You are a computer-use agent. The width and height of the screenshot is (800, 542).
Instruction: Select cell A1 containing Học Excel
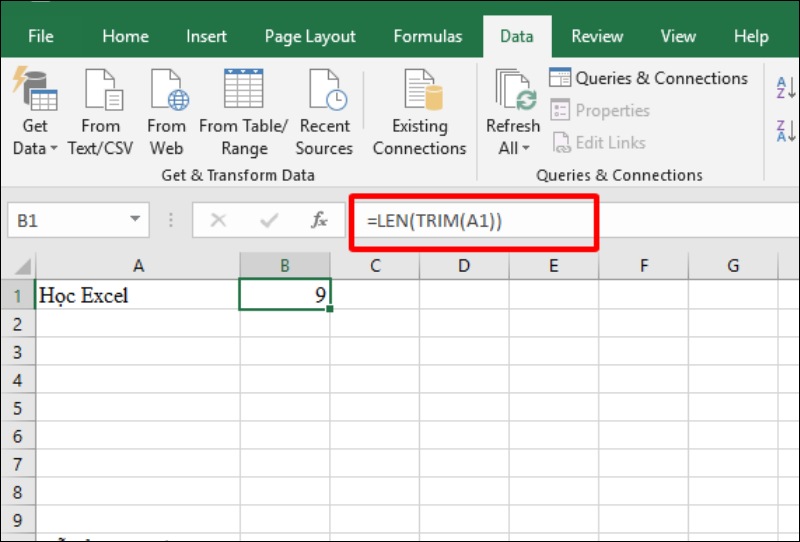137,296
